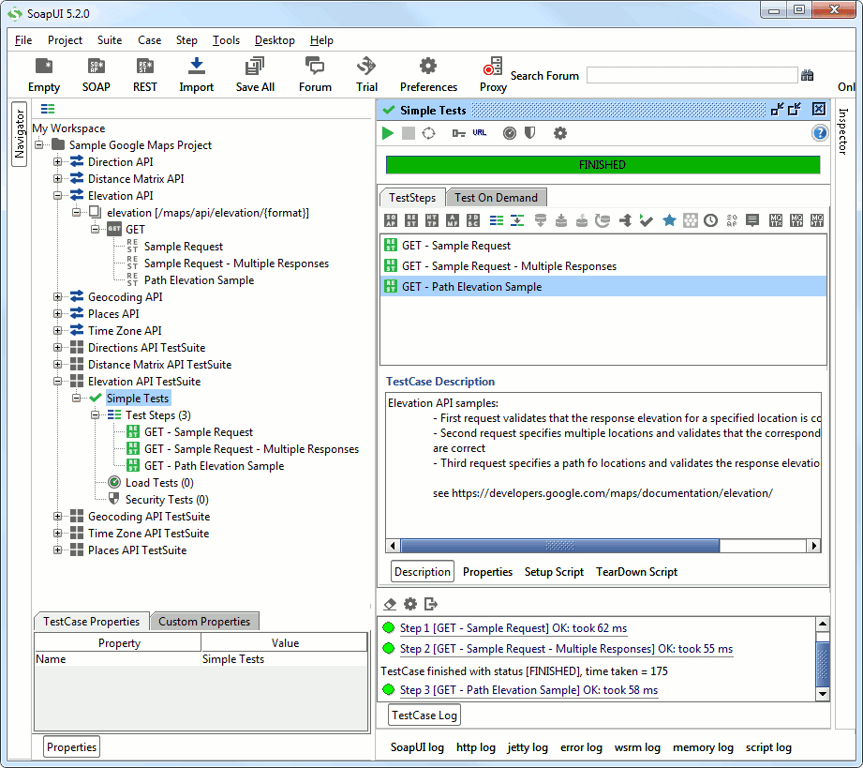Export the test case log icon
The width and height of the screenshot is (863, 768).
click(431, 604)
